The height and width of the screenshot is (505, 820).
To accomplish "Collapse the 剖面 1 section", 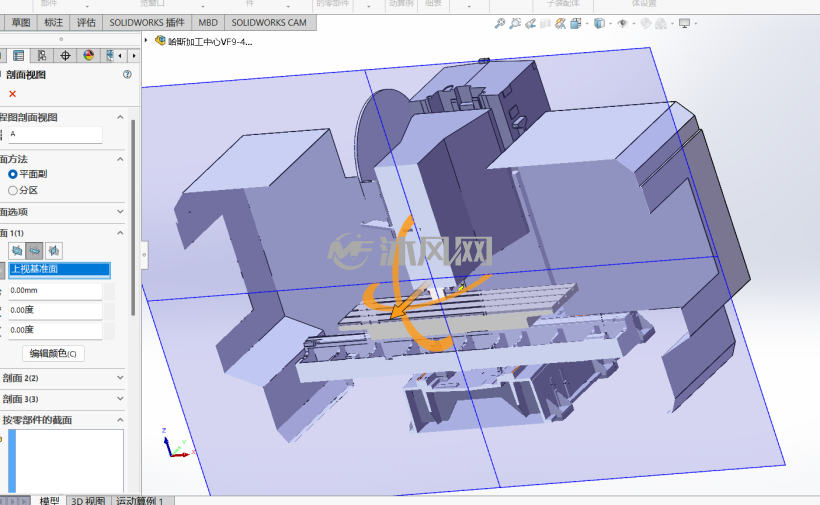I will pos(120,233).
